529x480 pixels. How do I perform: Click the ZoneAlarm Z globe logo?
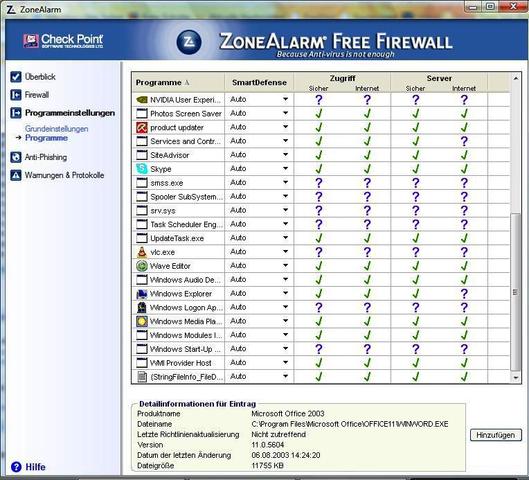189,42
